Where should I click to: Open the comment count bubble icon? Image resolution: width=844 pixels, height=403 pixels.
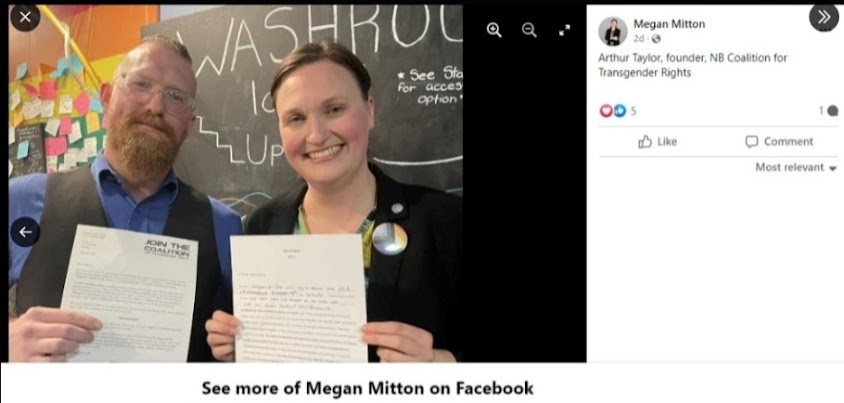832,111
